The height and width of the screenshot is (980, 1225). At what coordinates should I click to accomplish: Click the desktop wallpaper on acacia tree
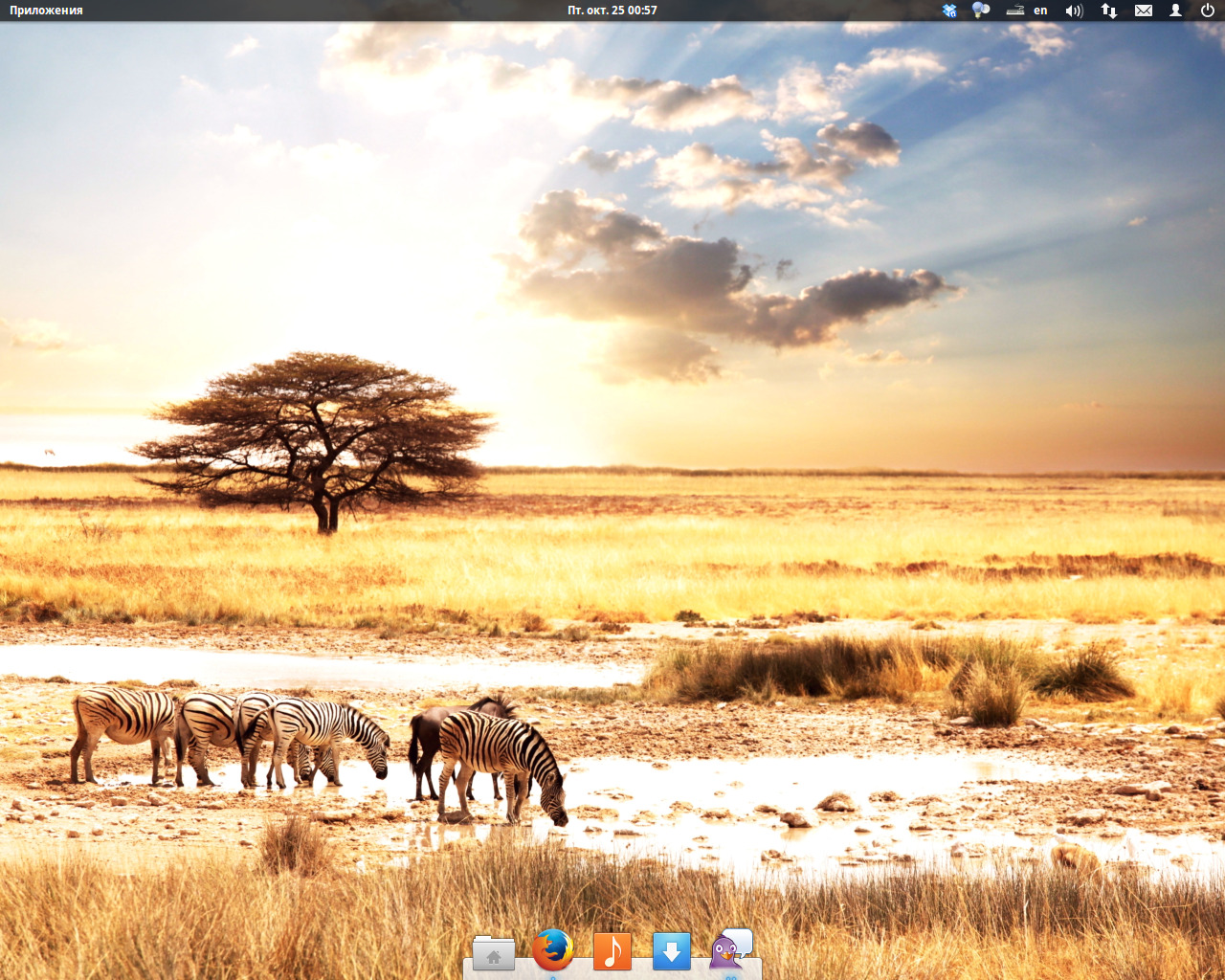tap(316, 431)
